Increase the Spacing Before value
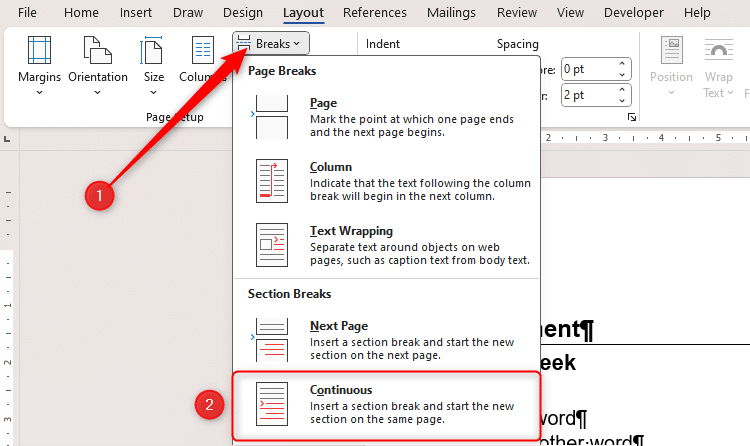The image size is (750, 446). (623, 64)
